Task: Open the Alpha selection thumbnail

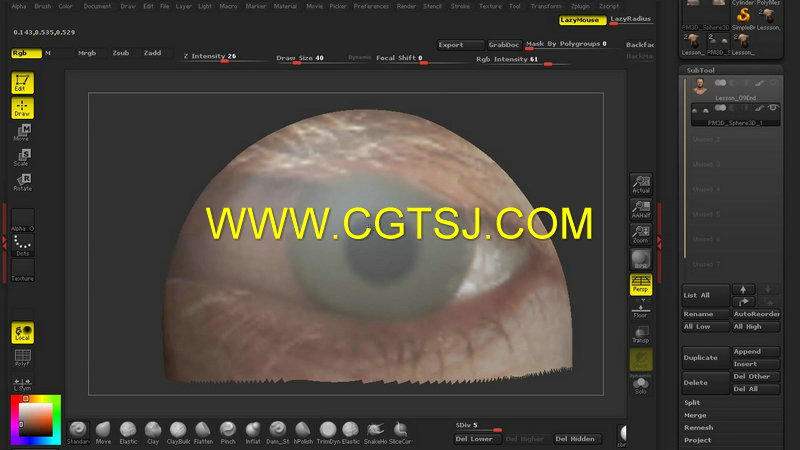Action: (x=22, y=220)
